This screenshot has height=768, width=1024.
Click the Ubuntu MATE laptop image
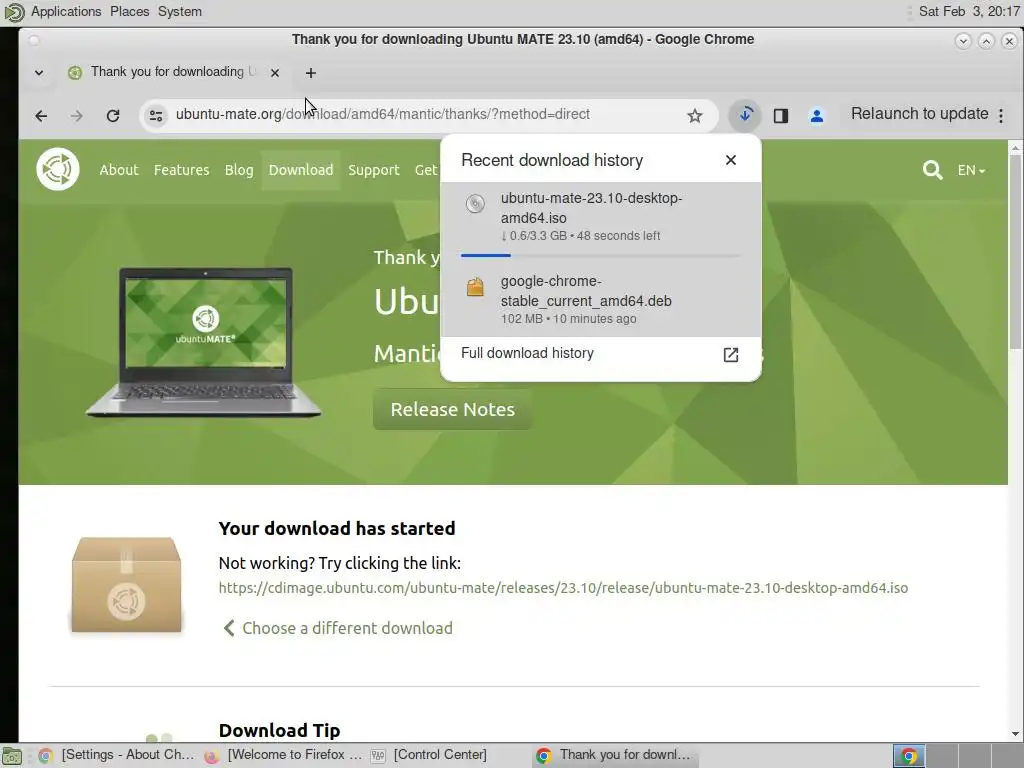coord(203,342)
